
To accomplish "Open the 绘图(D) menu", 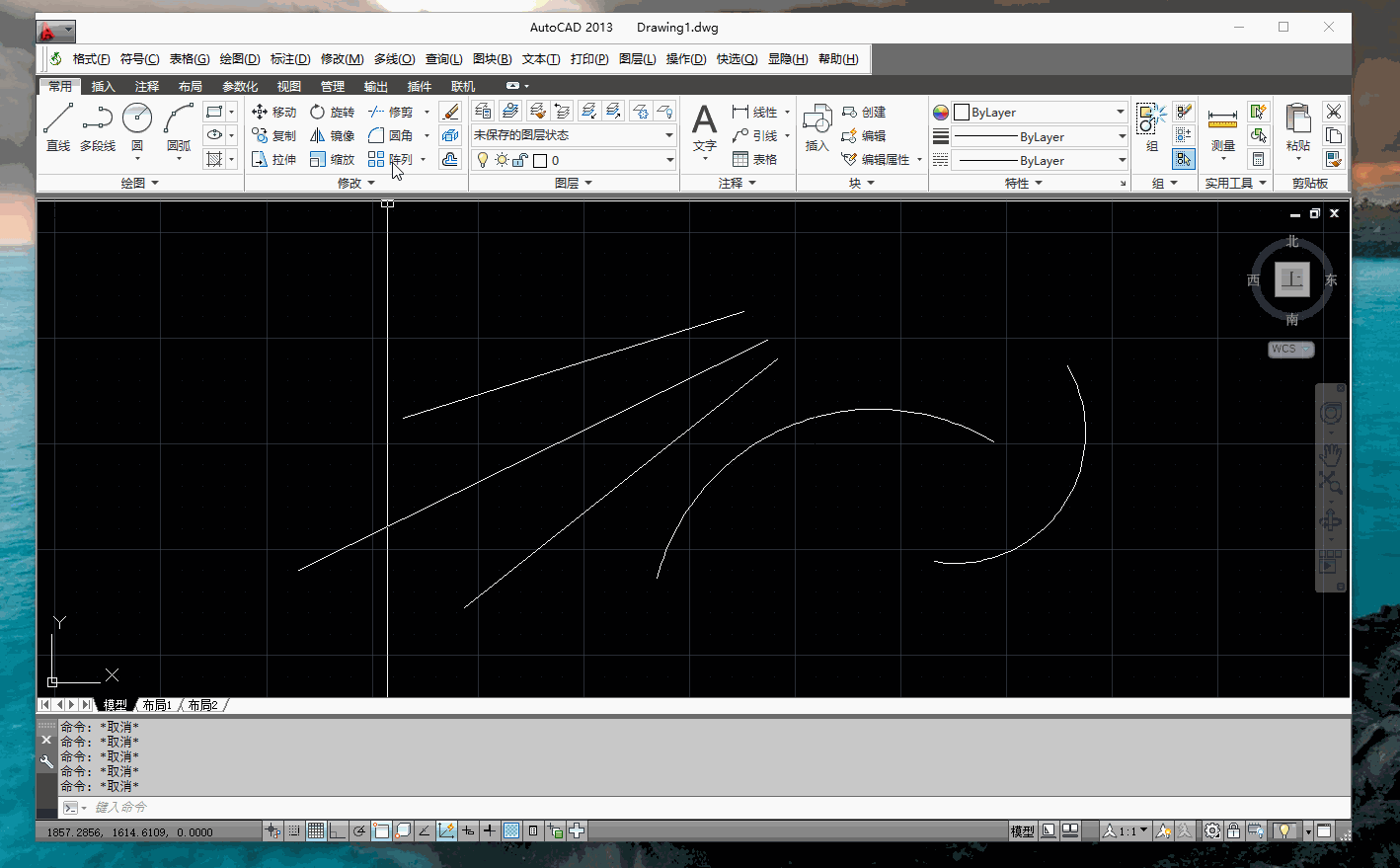I will click(239, 59).
